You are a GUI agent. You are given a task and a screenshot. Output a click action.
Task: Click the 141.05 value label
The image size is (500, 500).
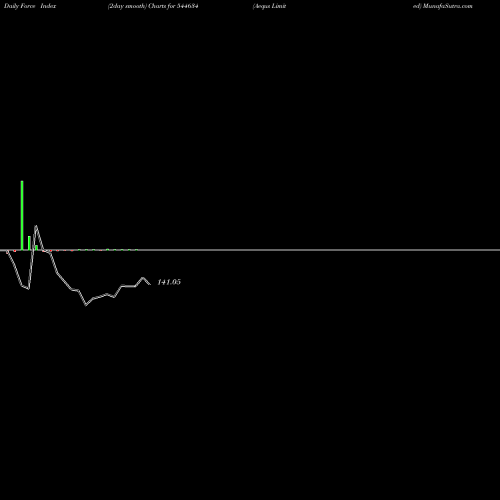tap(169, 282)
